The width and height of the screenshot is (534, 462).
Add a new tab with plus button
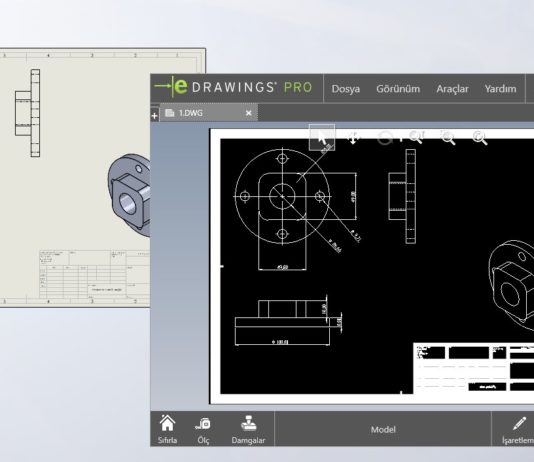[154, 116]
